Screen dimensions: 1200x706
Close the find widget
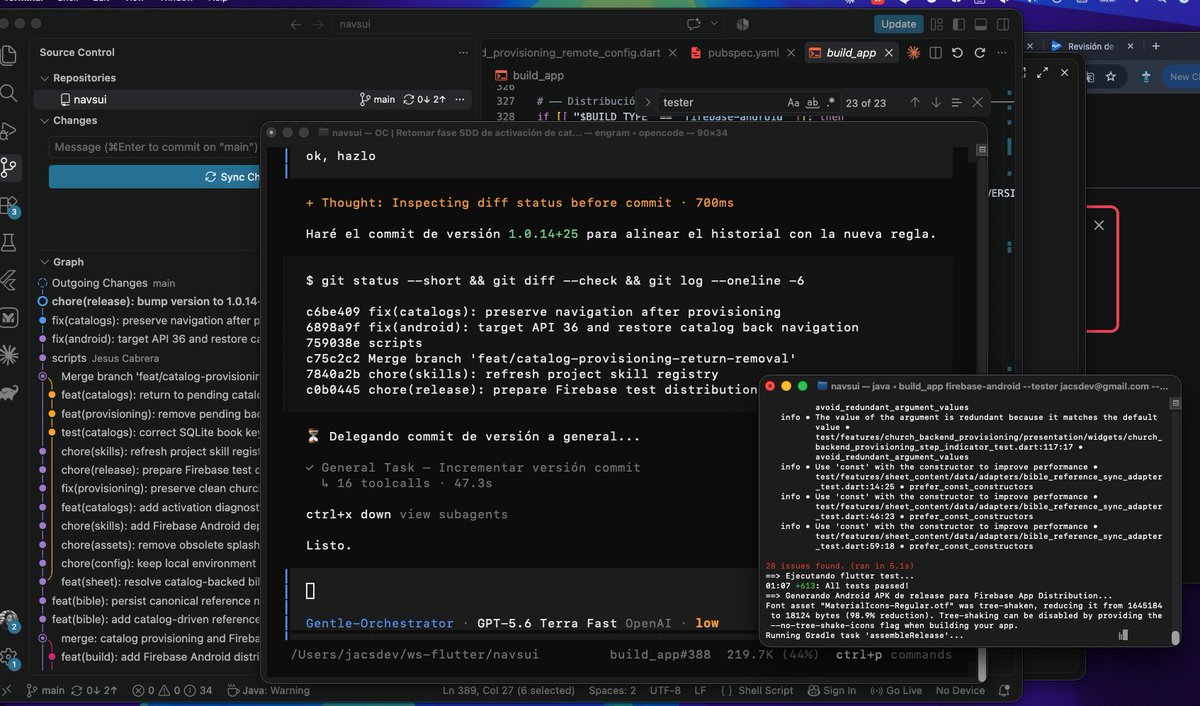(x=978, y=102)
